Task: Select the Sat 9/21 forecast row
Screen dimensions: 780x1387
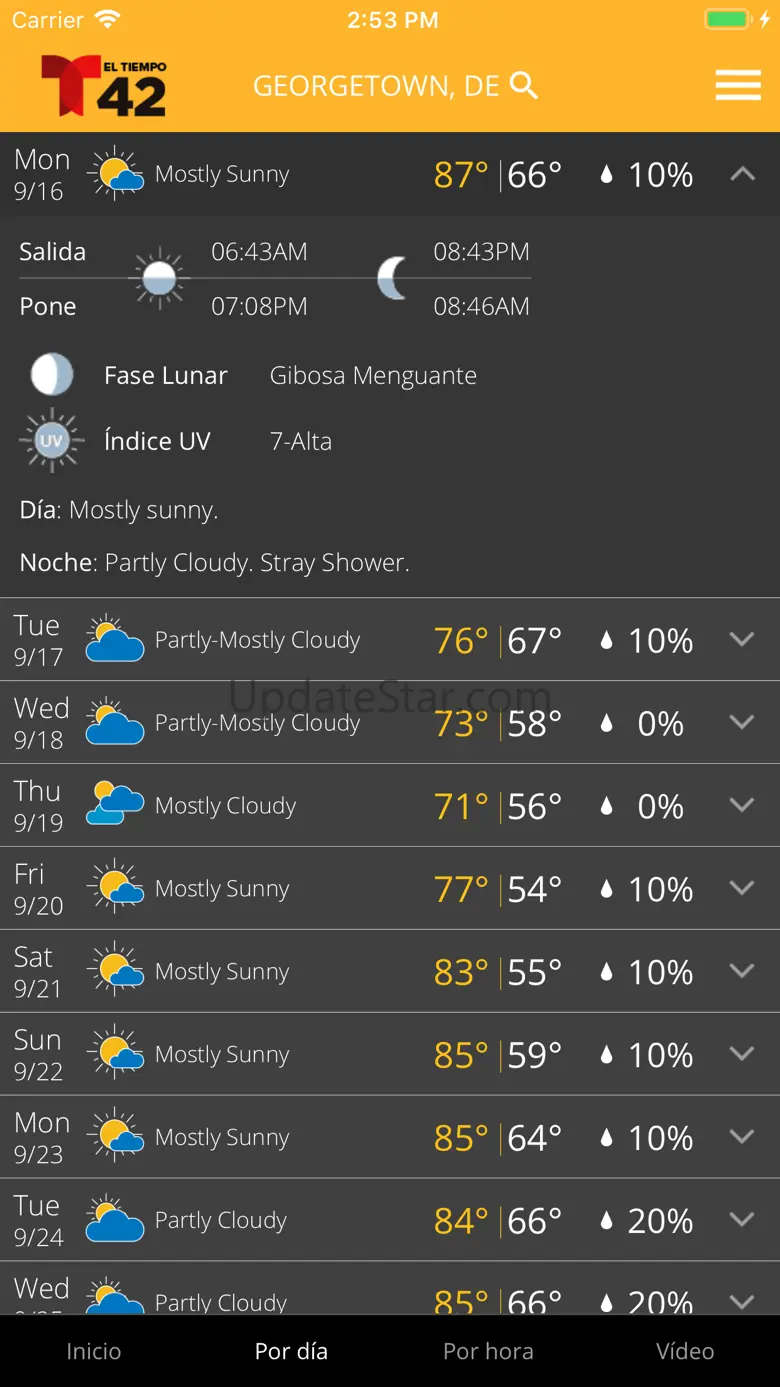Action: click(x=390, y=971)
